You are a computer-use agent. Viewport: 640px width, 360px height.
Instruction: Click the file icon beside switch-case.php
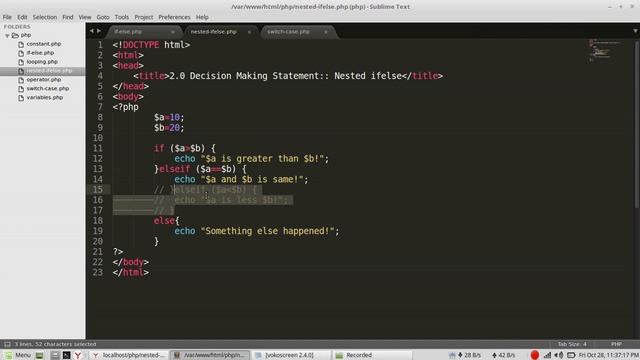click(x=21, y=89)
